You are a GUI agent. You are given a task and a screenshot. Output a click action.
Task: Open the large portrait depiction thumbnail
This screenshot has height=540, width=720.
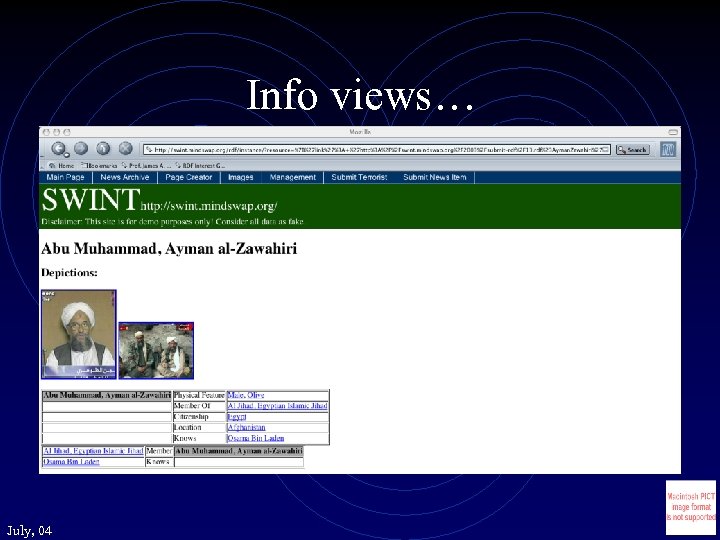click(x=79, y=334)
